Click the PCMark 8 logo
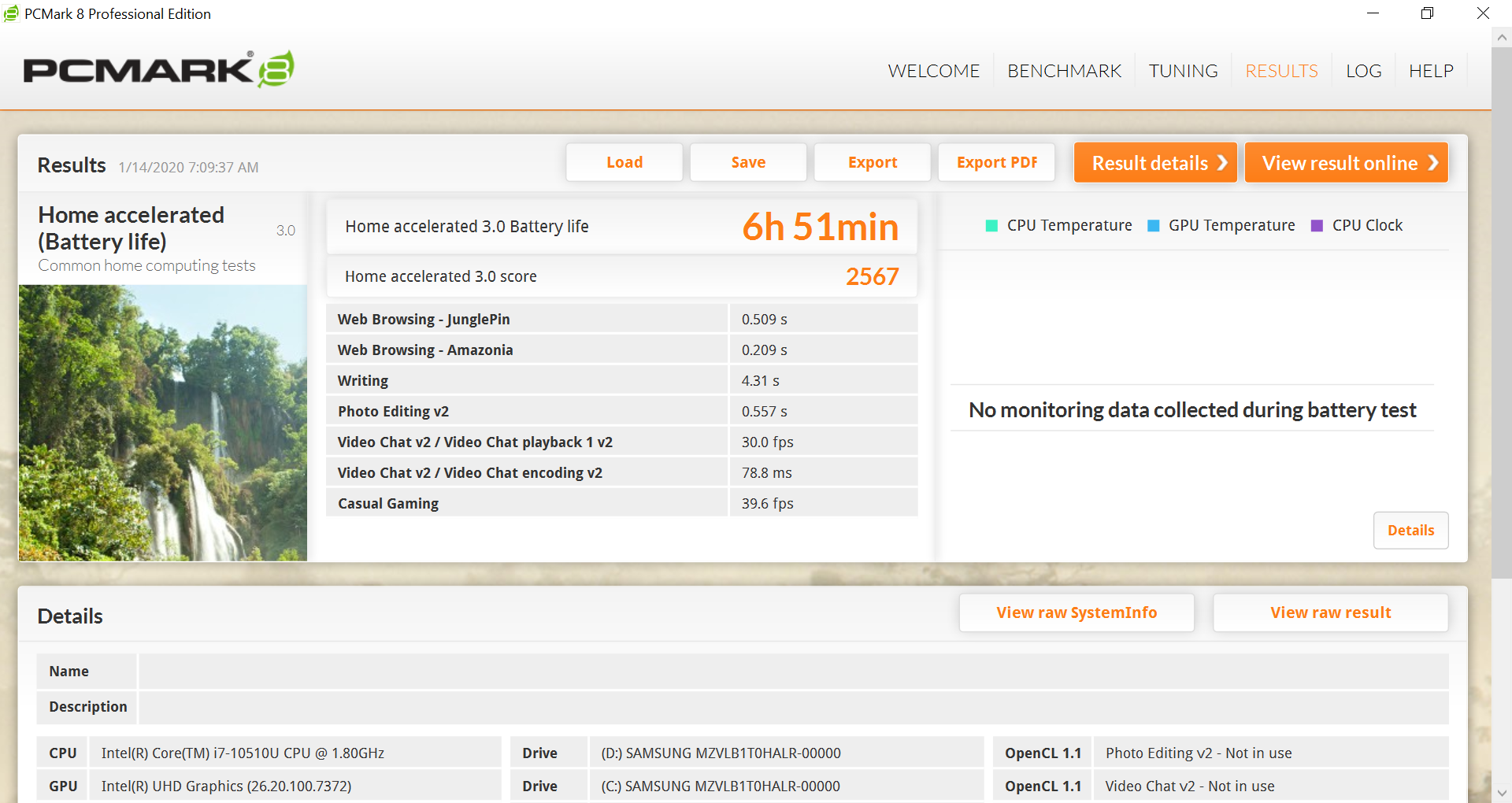This screenshot has height=803, width=1512. 158,69
